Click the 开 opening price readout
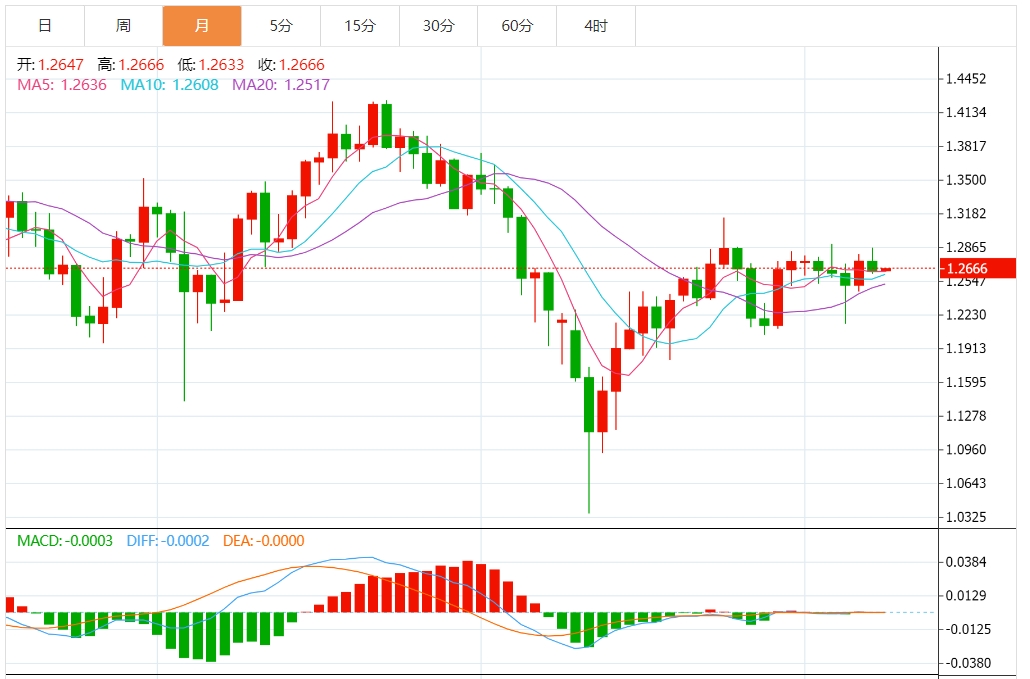Image resolution: width=1030 pixels, height=679 pixels. (51, 64)
